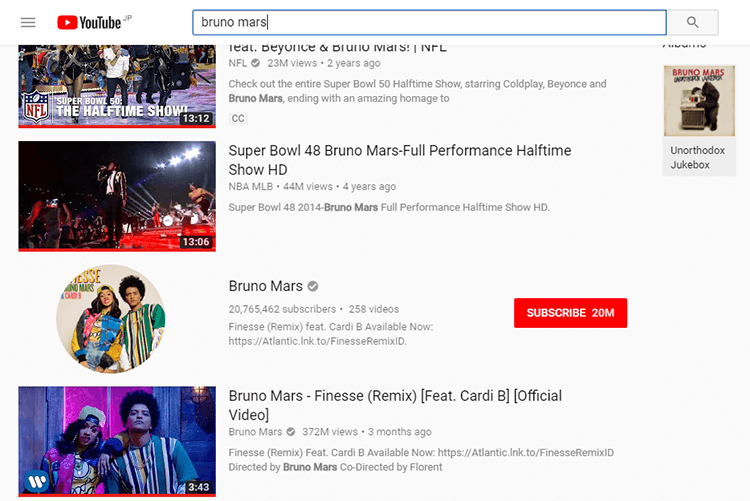Click the '258 videos' text

pos(374,309)
